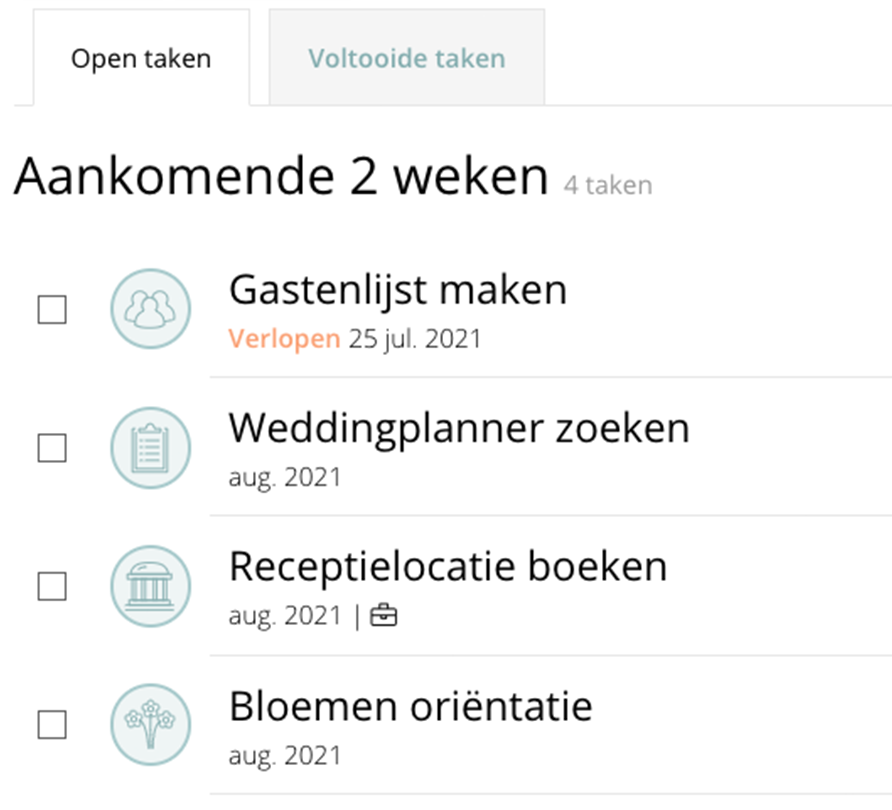Click the Aankomende 2 weken heading
Image resolution: width=892 pixels, height=810 pixels.
tap(281, 178)
